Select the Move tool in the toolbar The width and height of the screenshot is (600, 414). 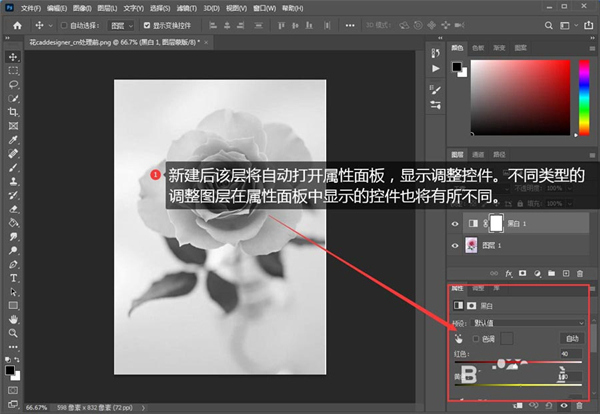pos(14,57)
